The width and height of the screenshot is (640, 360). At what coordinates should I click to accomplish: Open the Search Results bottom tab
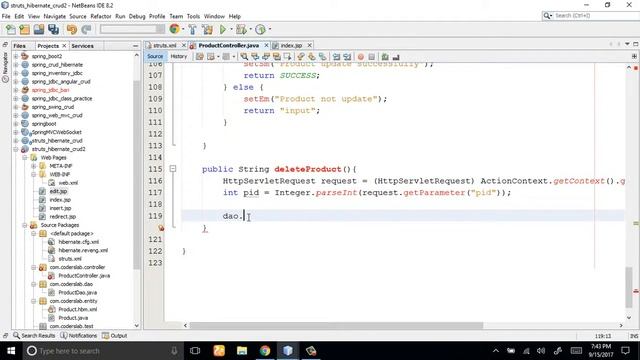pos(34,336)
